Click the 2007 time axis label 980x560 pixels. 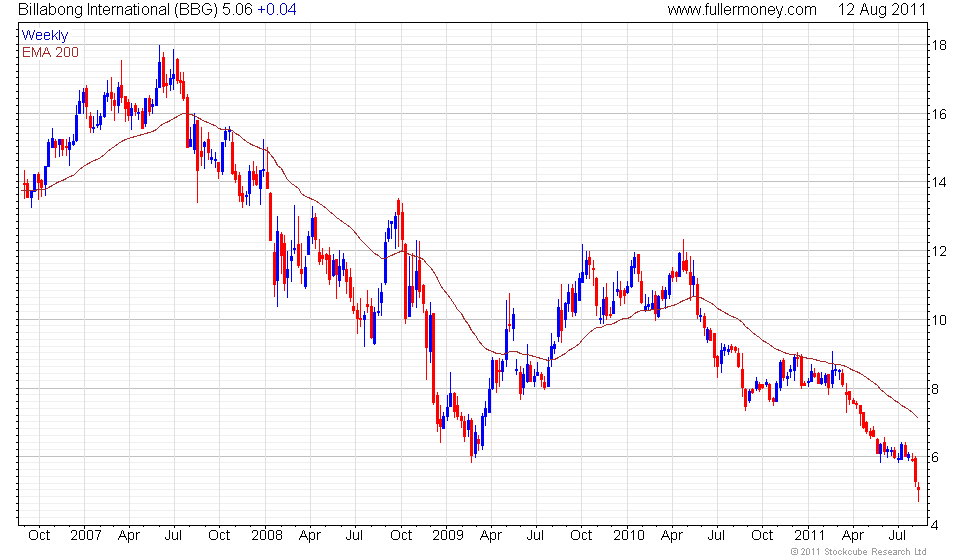coord(86,536)
